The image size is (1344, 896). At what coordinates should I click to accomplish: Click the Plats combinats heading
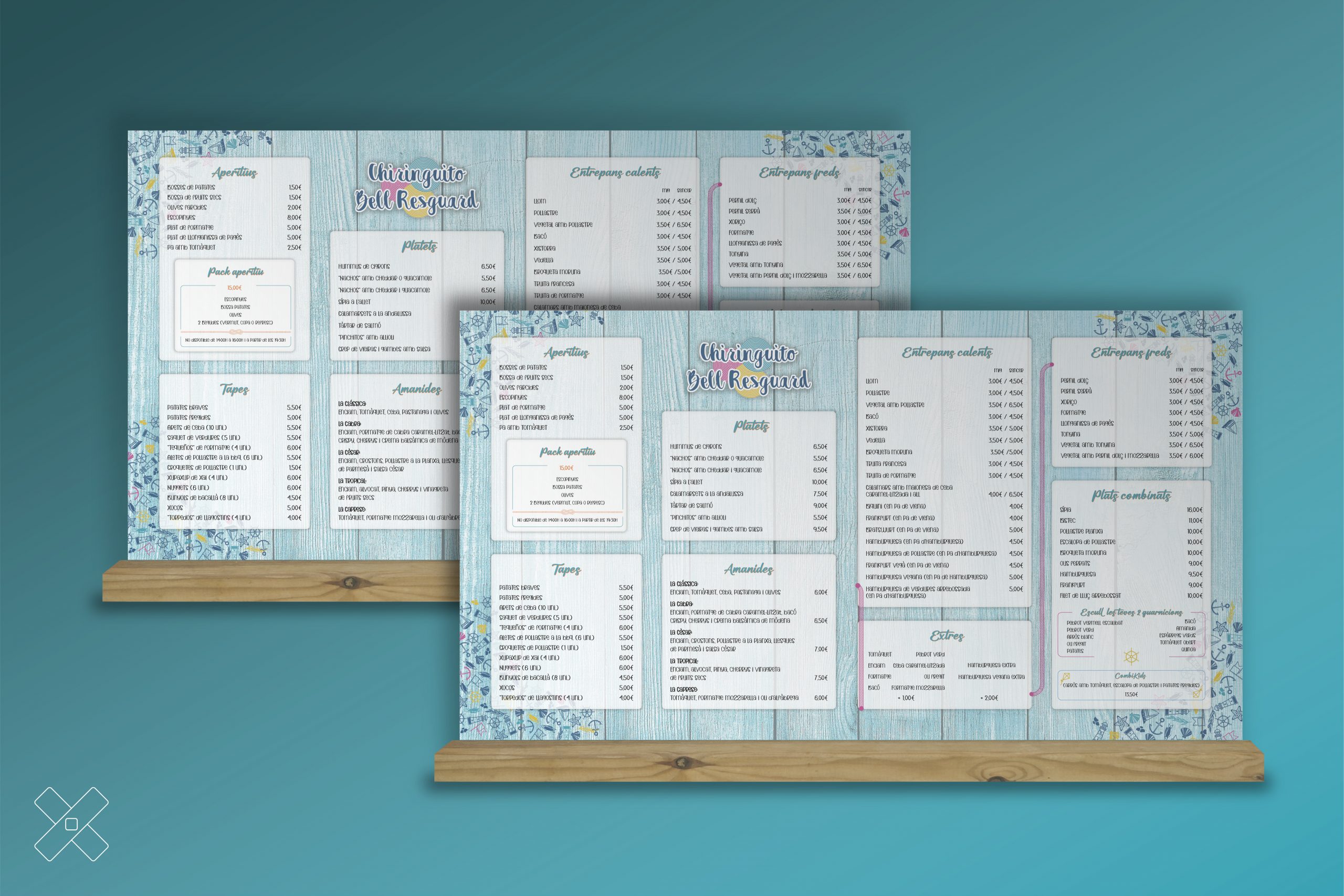(x=1131, y=495)
